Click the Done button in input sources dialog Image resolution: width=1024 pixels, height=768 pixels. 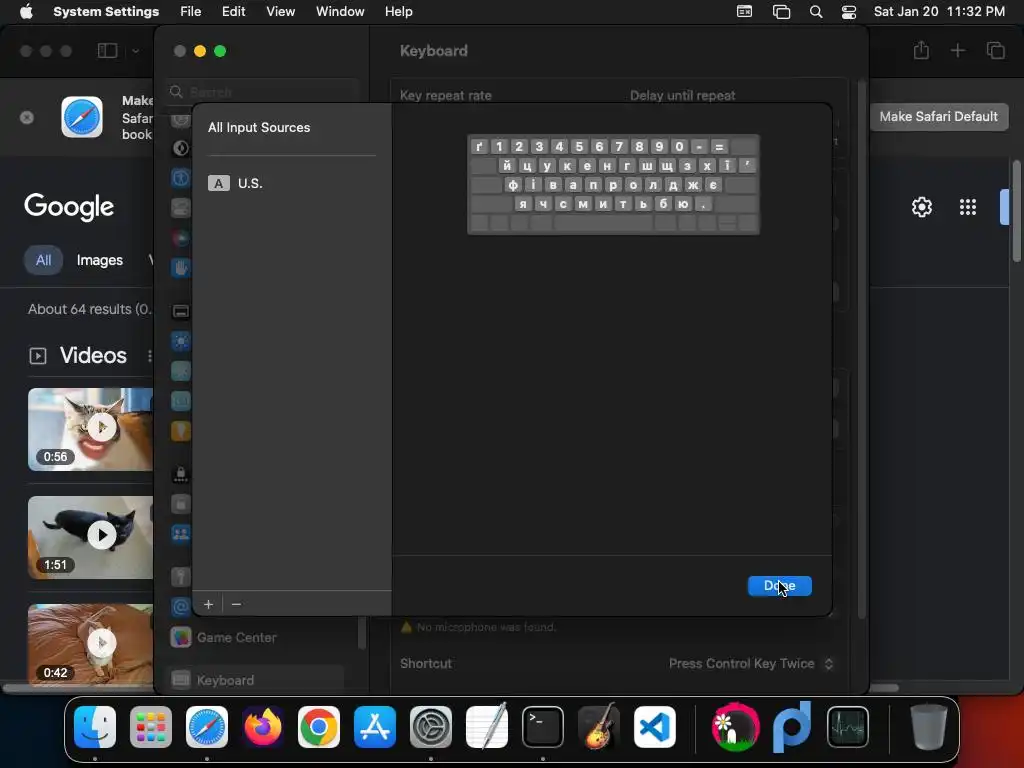[x=779, y=586]
